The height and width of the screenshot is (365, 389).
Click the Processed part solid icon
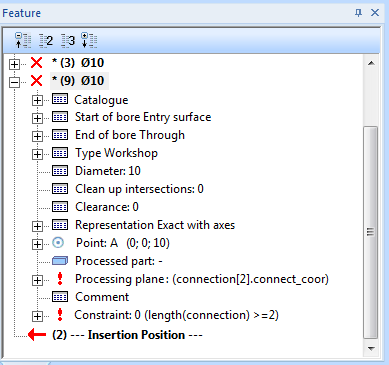point(60,261)
